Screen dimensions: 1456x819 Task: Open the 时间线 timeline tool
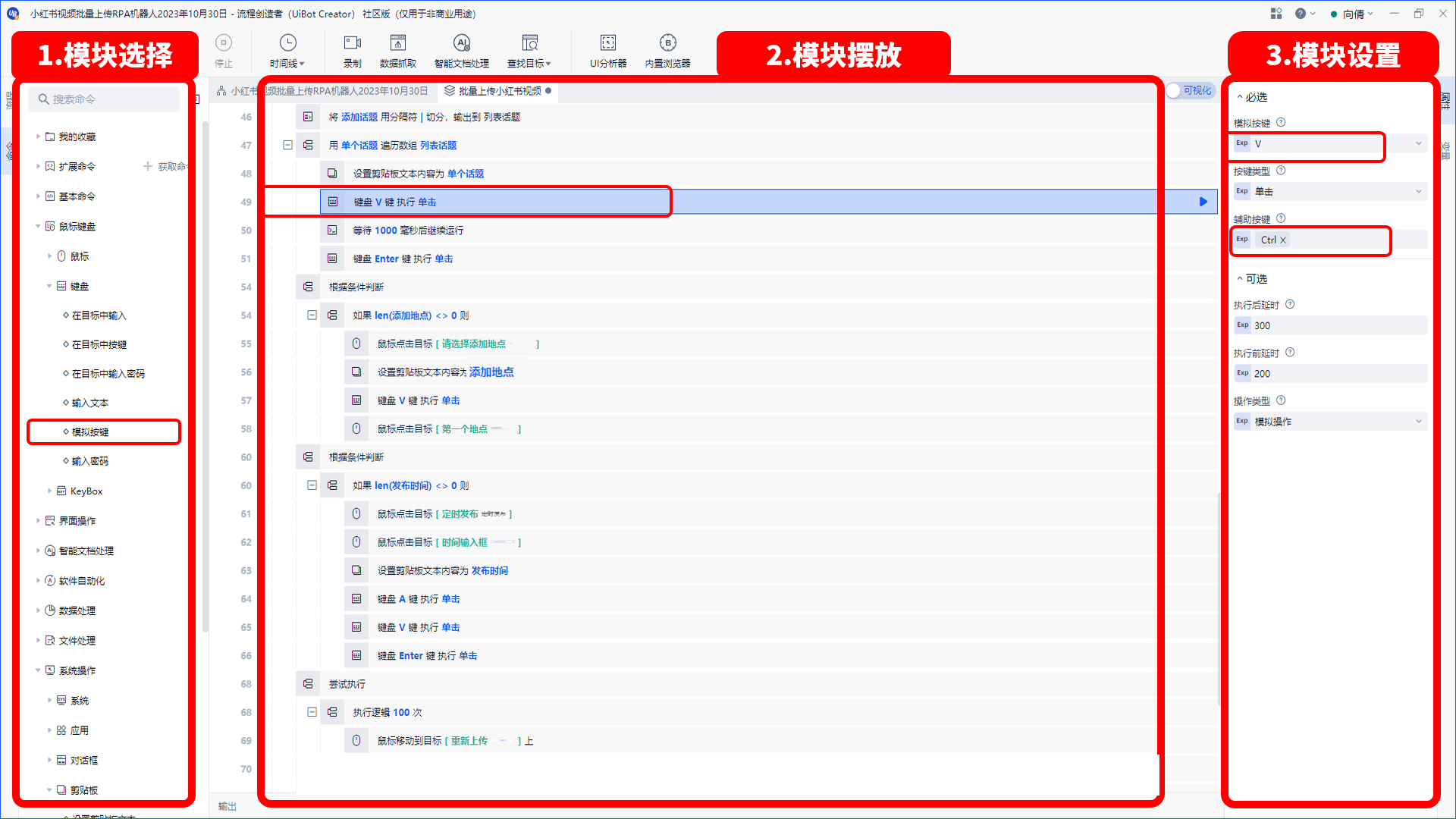point(287,51)
